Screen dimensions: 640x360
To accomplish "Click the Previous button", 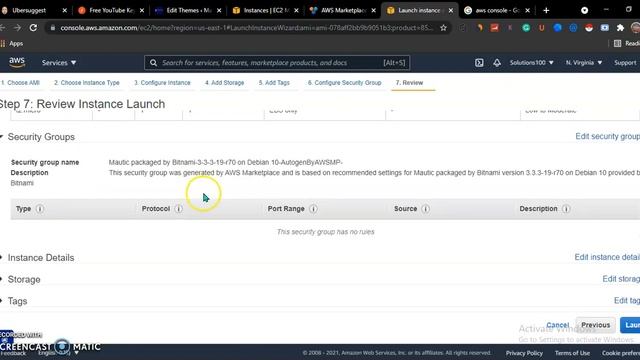I will point(596,325).
